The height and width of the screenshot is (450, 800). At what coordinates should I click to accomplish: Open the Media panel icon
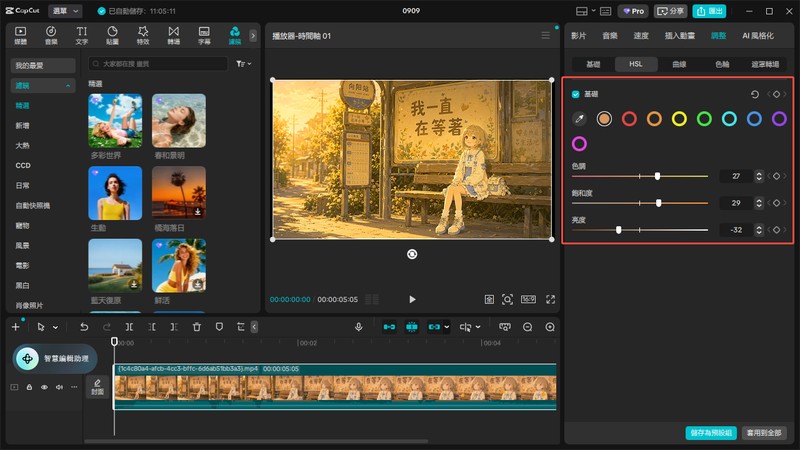[20, 35]
